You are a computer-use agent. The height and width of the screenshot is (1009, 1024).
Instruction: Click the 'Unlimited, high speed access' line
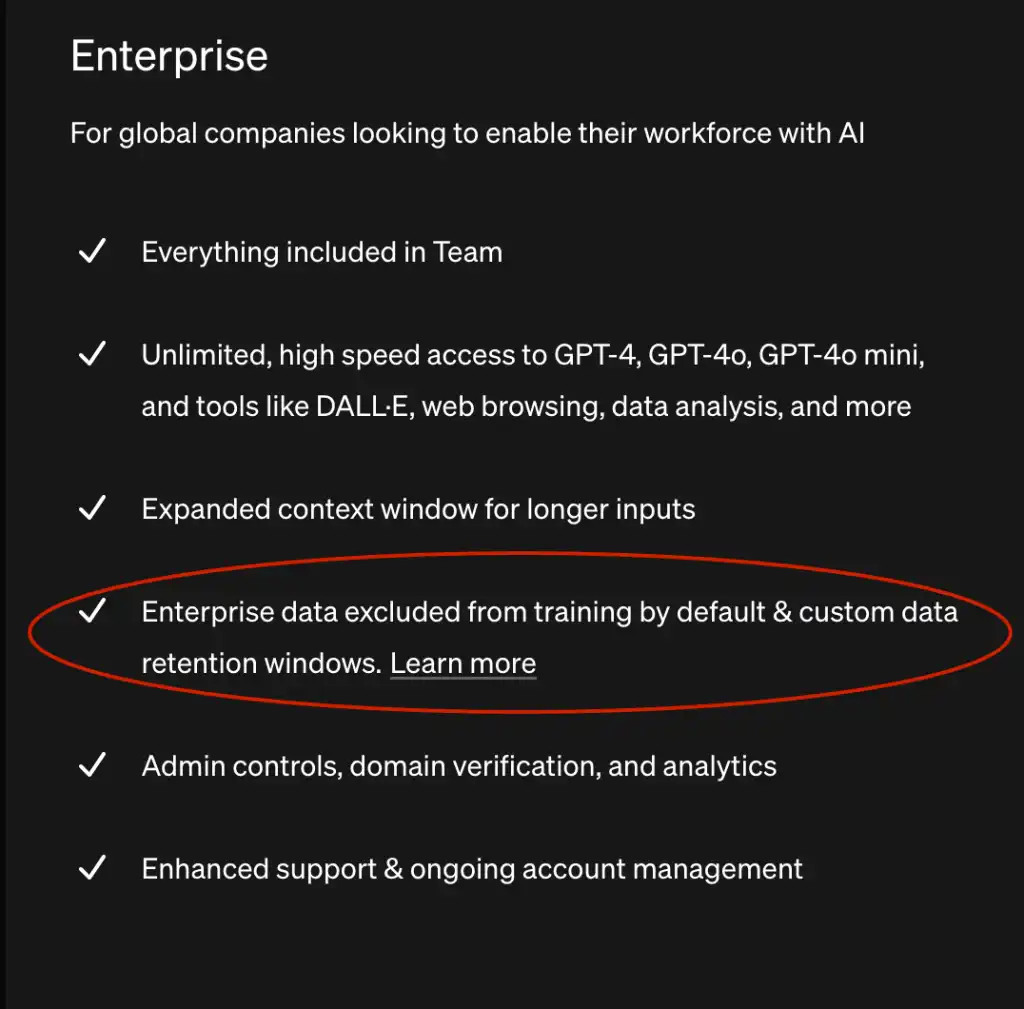pos(342,355)
